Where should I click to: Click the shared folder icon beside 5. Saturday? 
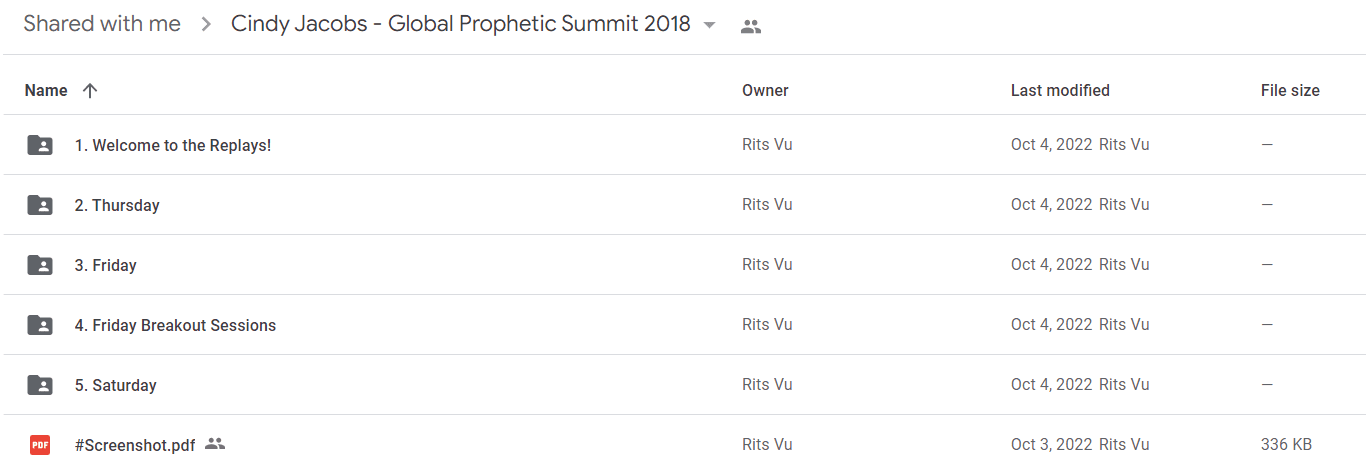pyautogui.click(x=40, y=385)
